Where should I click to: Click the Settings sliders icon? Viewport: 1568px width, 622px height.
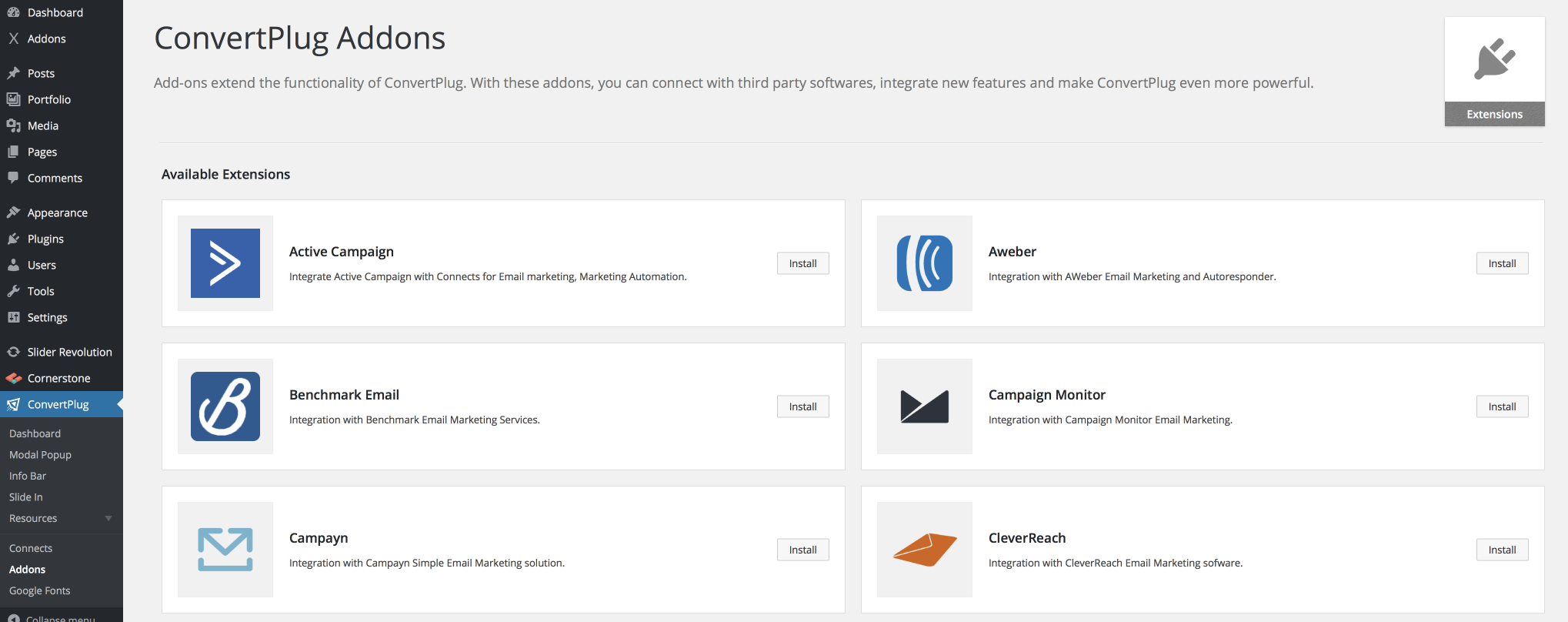13,317
